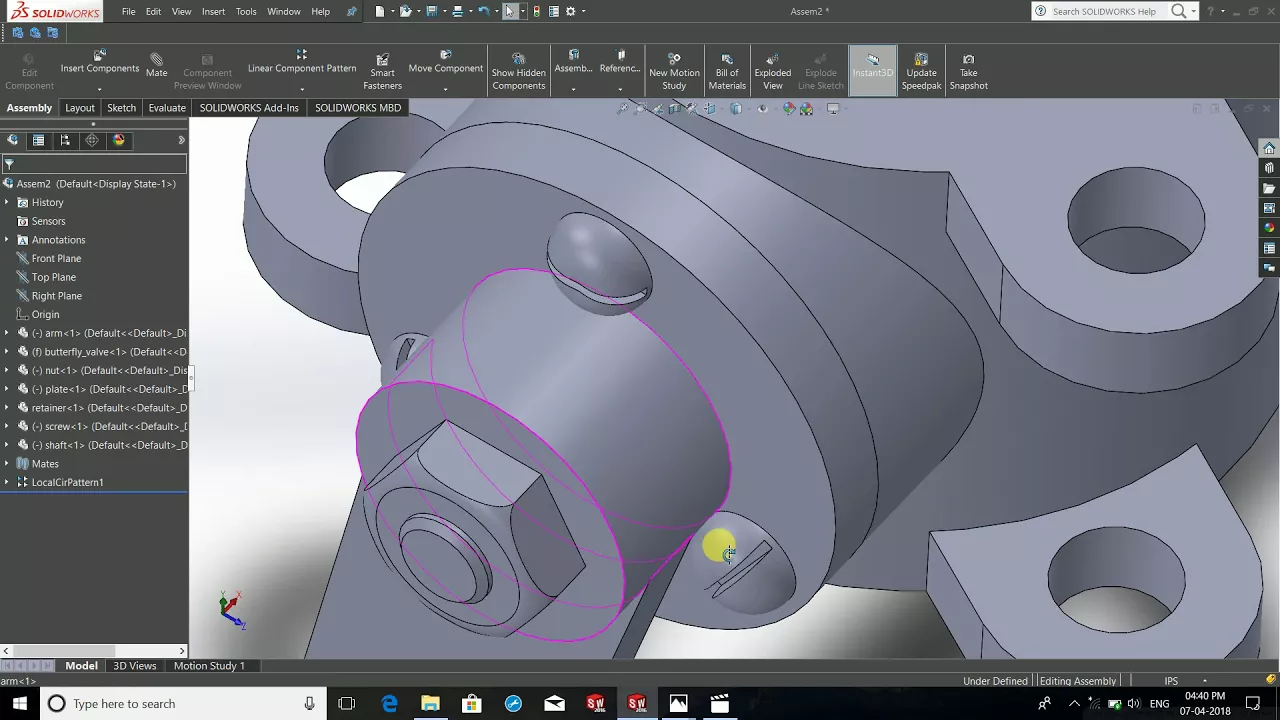1280x720 pixels.
Task: Click the Search SOLIDWORKS Help box
Action: click(1103, 11)
